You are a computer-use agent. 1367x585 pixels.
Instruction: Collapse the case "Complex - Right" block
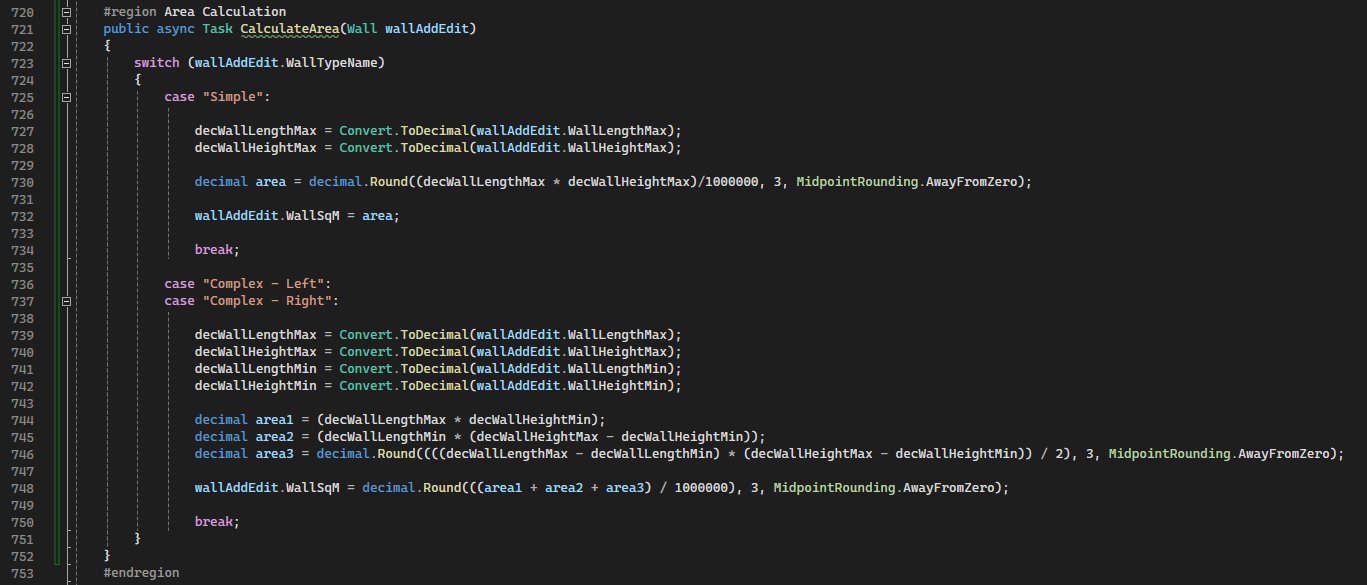point(66,301)
